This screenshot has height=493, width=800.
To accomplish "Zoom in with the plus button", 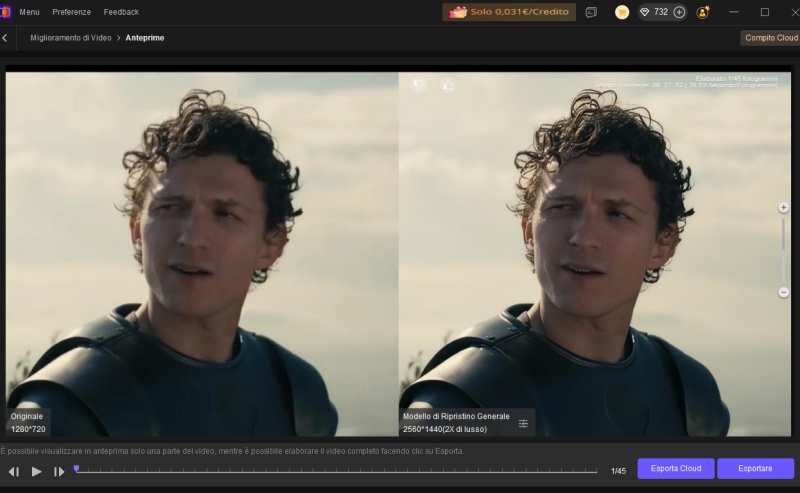I will (783, 207).
